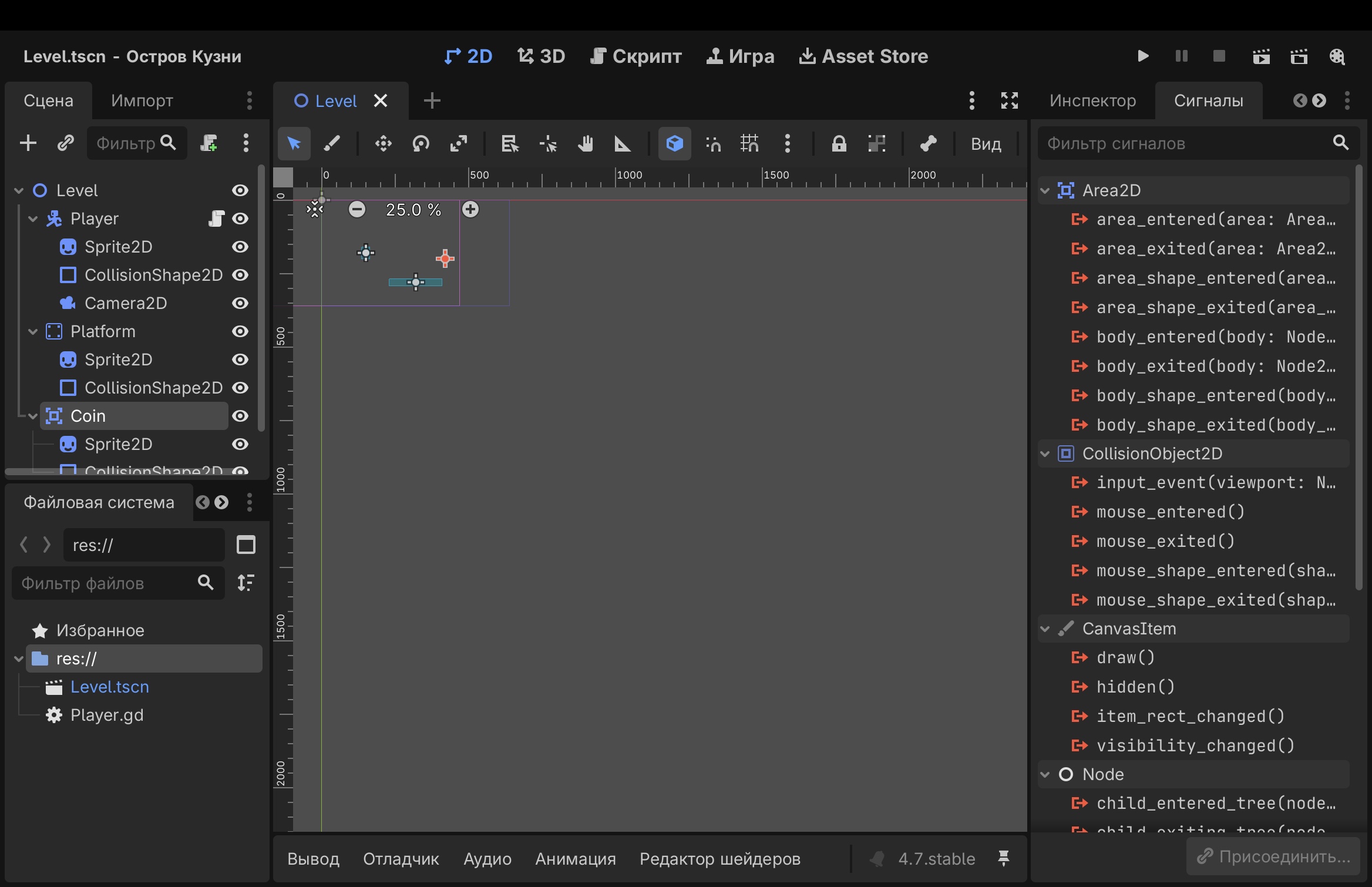Toggle visibility of Camera2D node
The width and height of the screenshot is (1372, 887).
[x=240, y=303]
